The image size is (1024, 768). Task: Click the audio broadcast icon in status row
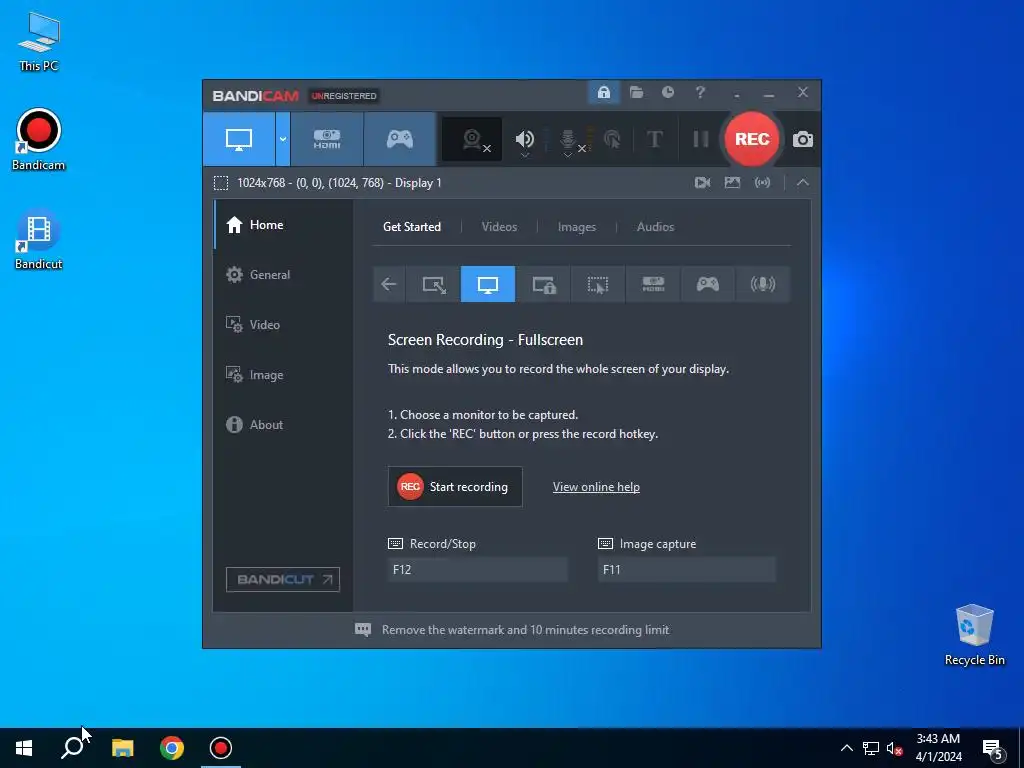762,183
